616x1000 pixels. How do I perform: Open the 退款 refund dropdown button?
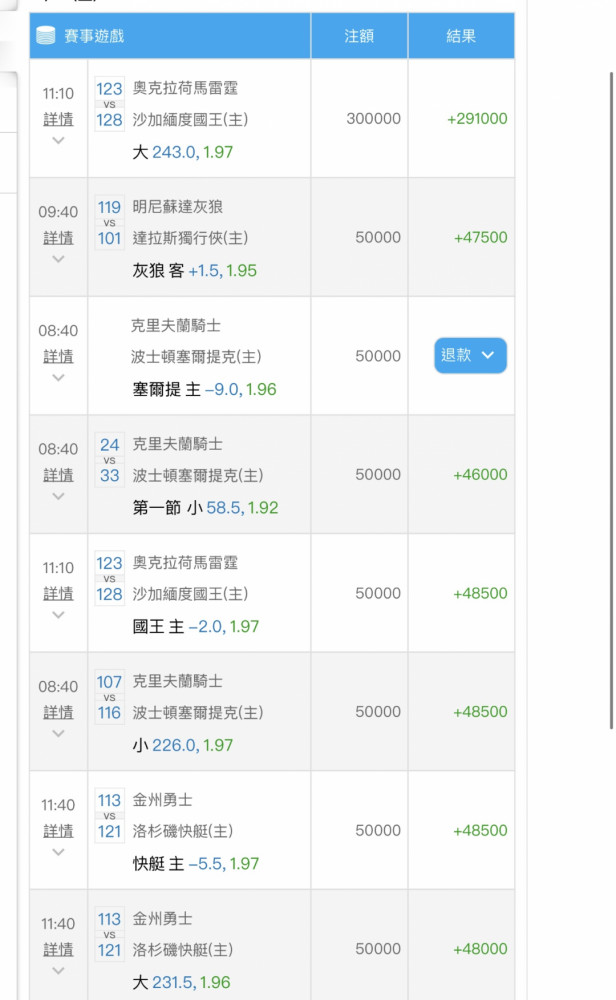click(470, 355)
